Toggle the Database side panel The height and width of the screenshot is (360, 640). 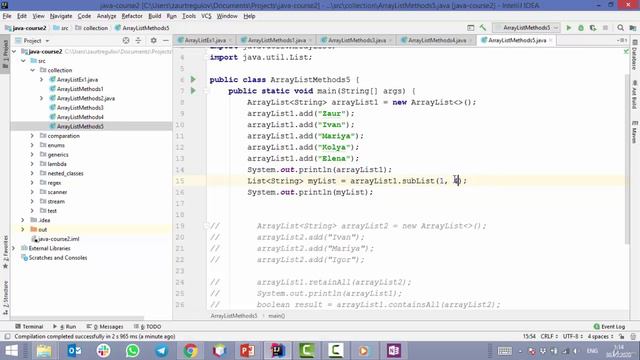coord(635,56)
